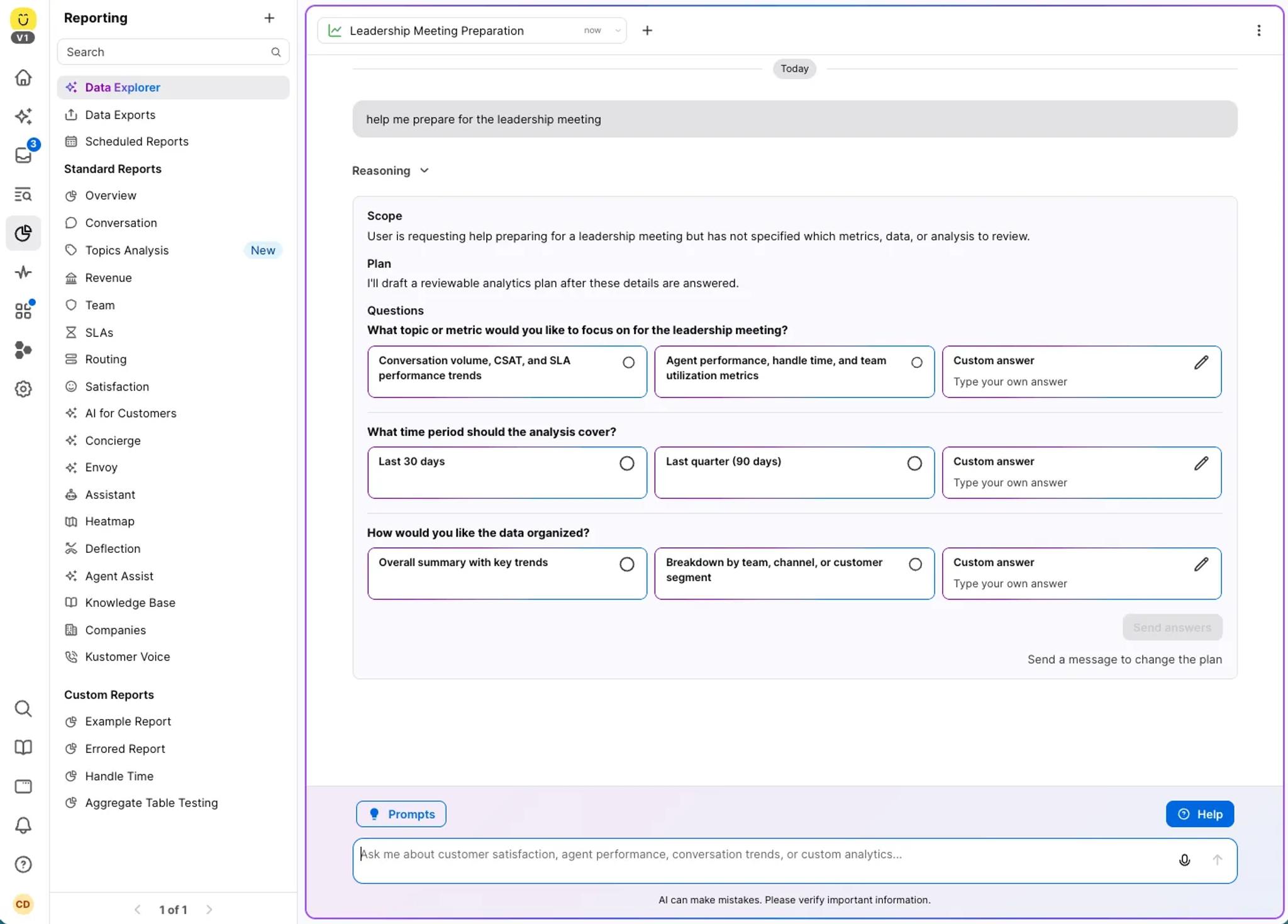Edit custom answer for meeting topic question
1288x924 pixels.
click(1201, 362)
